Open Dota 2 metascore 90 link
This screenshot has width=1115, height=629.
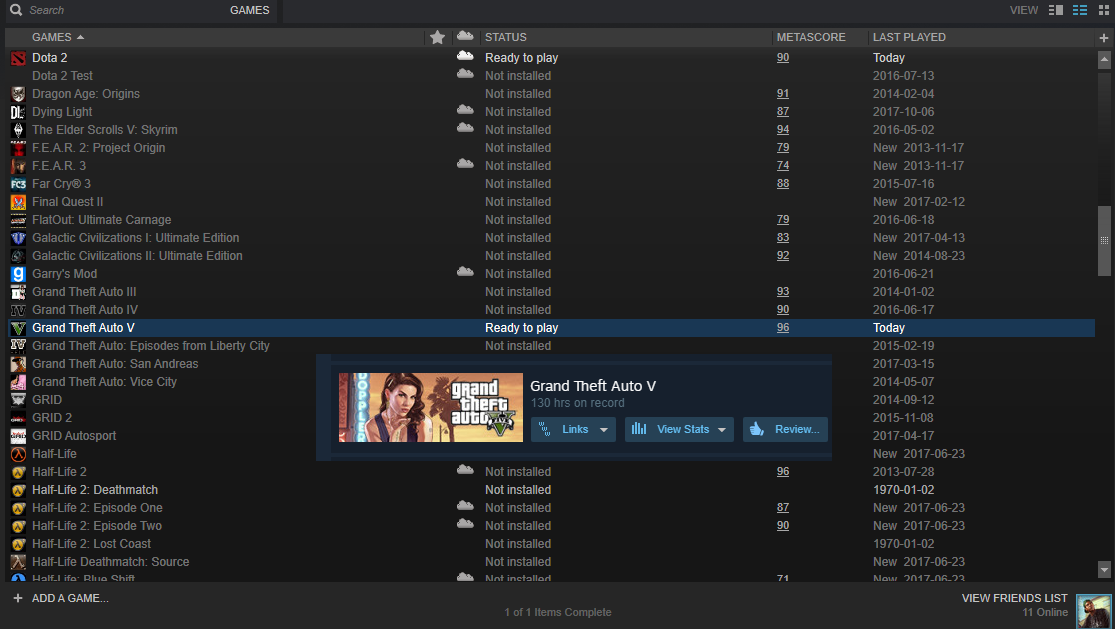(782, 58)
